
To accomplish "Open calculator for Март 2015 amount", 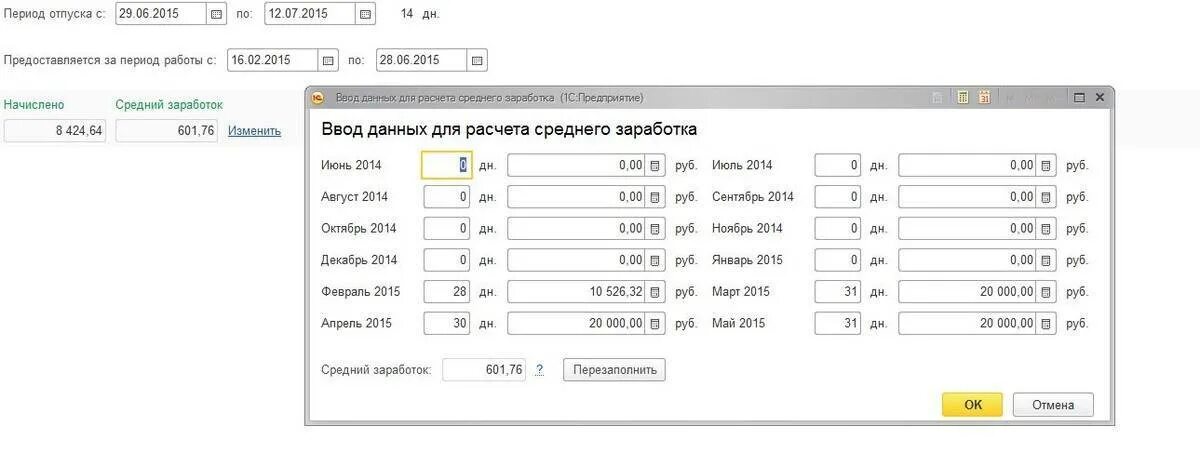I will (x=1046, y=292).
